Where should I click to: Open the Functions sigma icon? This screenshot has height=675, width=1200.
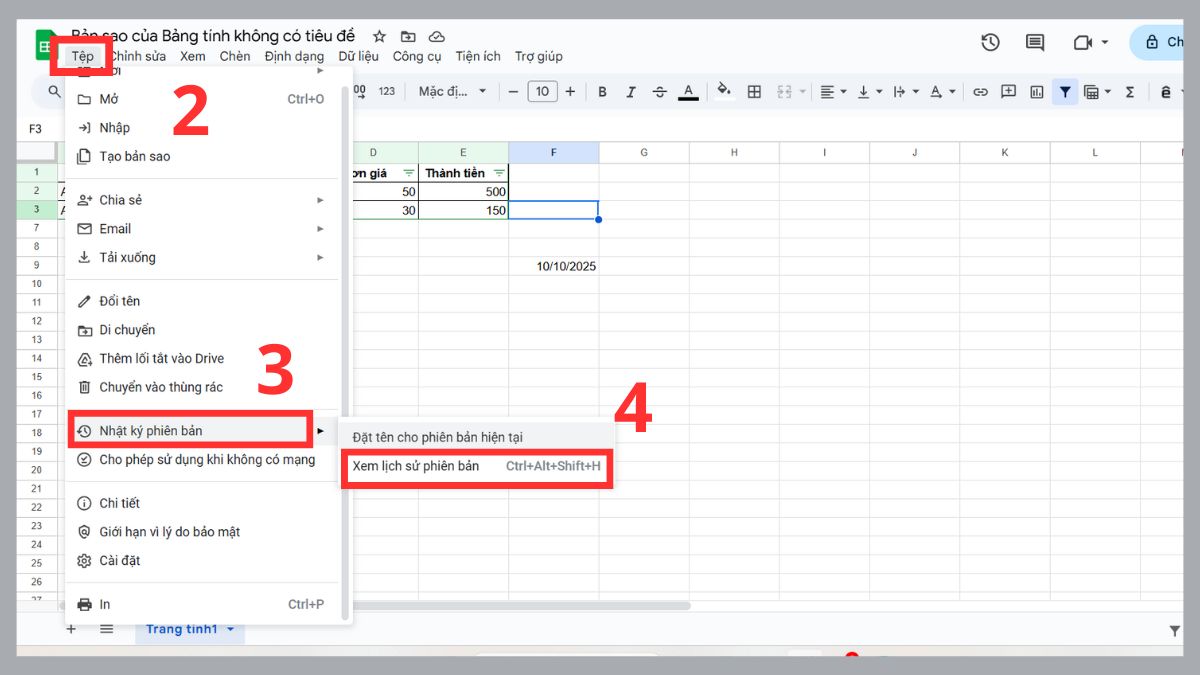click(x=1130, y=92)
